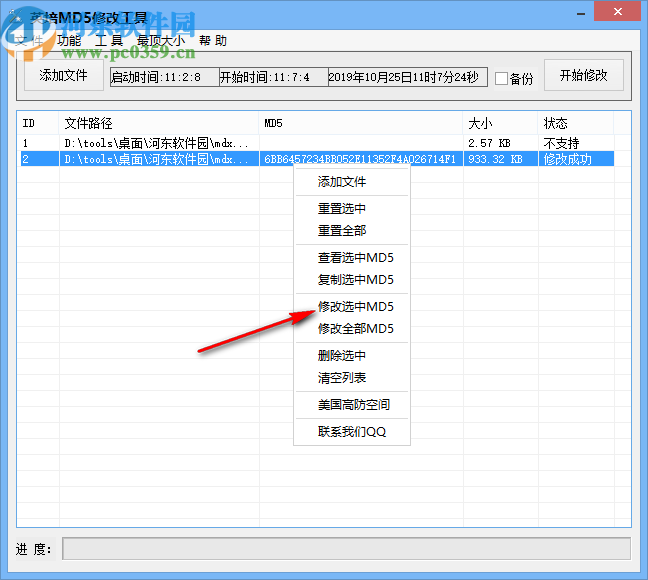Screen dimensions: 648x580
Task: Select 清空列表 from the context menu
Action: 342,377
